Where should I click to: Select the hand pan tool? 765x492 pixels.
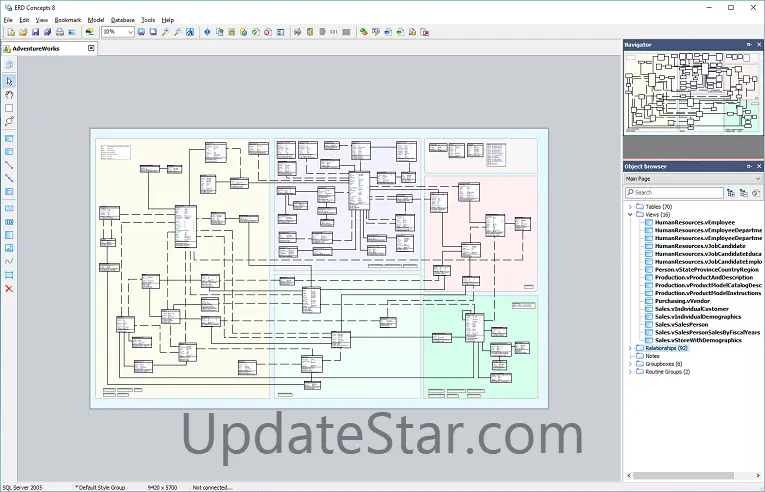pyautogui.click(x=9, y=95)
